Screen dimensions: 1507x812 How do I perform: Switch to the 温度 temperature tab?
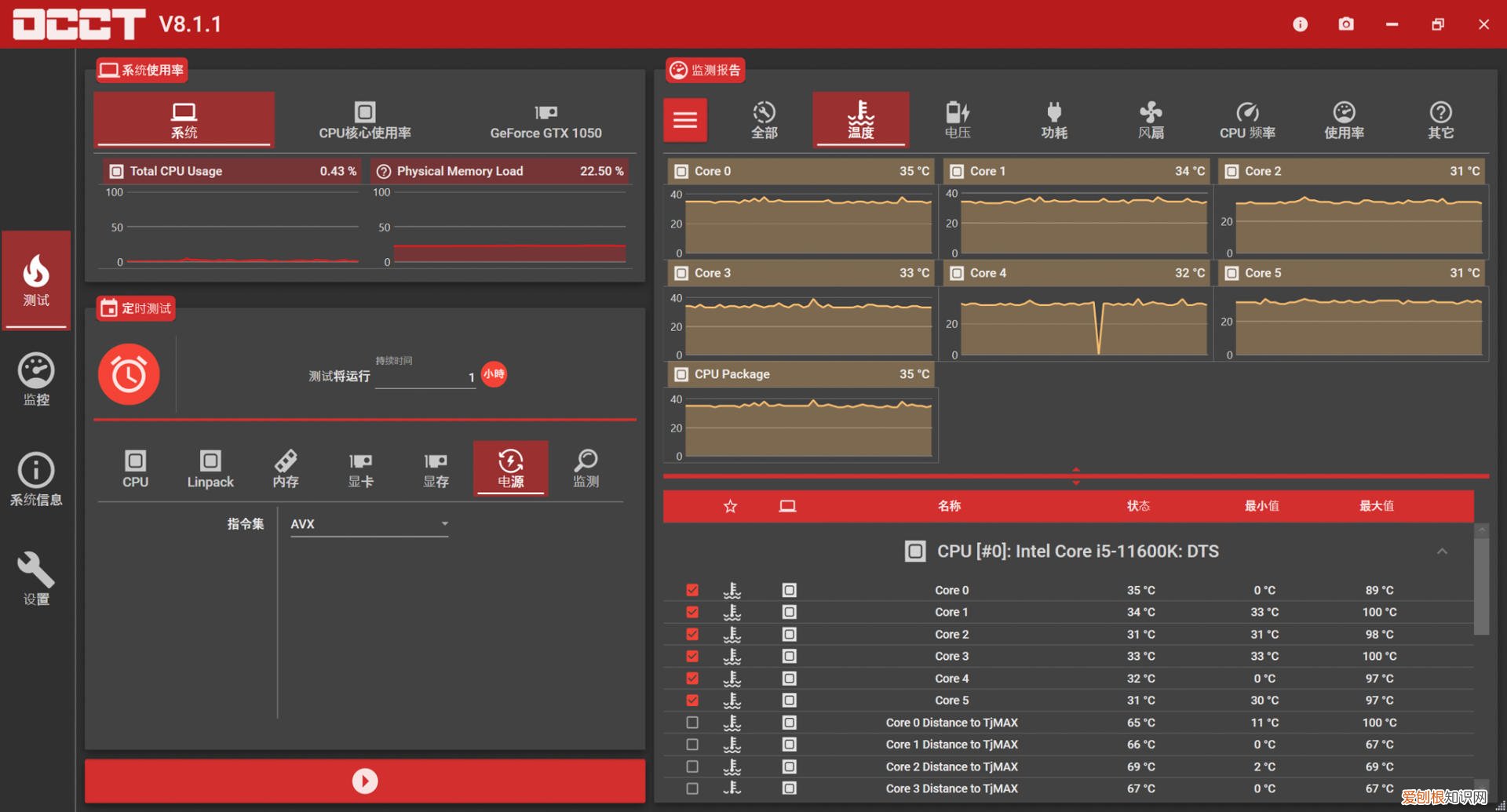coord(861,120)
